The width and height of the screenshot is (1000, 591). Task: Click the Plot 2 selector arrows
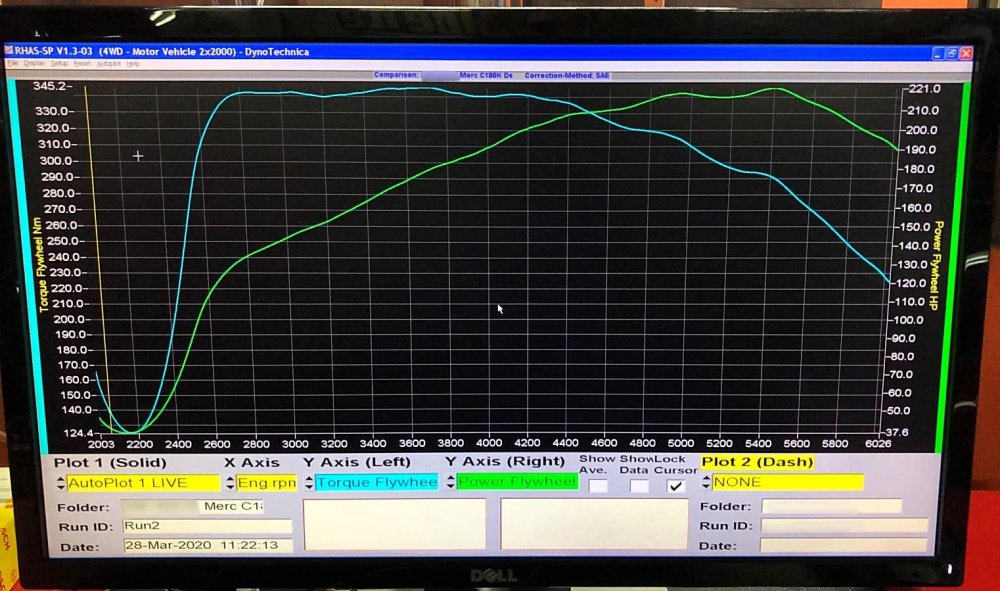click(x=706, y=482)
